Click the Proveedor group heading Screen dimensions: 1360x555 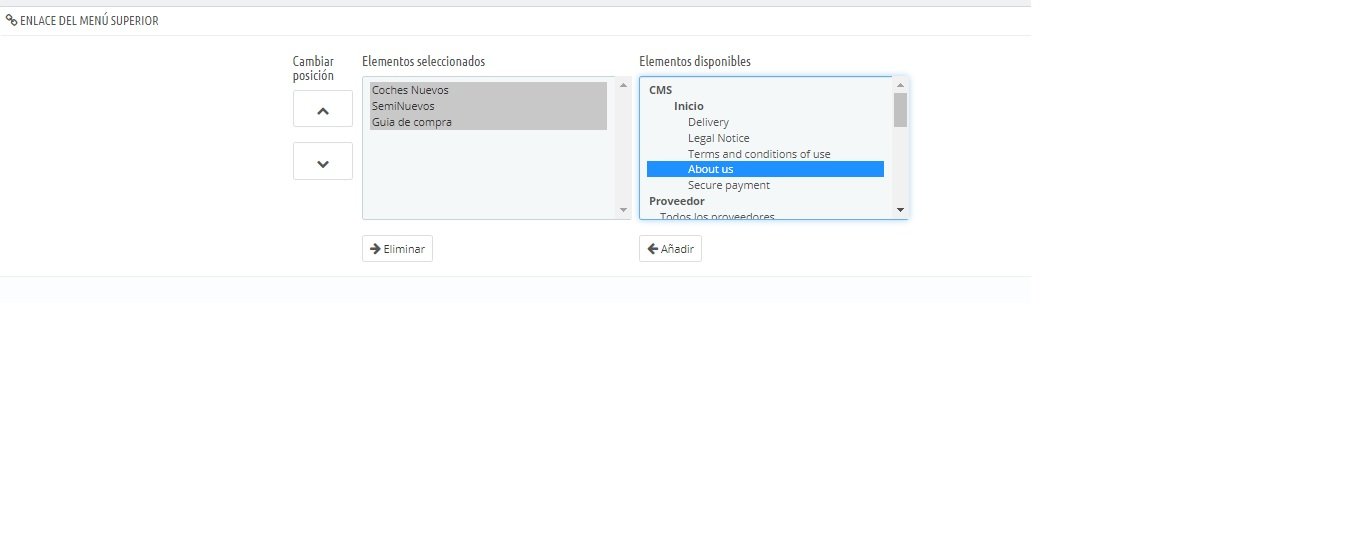click(677, 201)
